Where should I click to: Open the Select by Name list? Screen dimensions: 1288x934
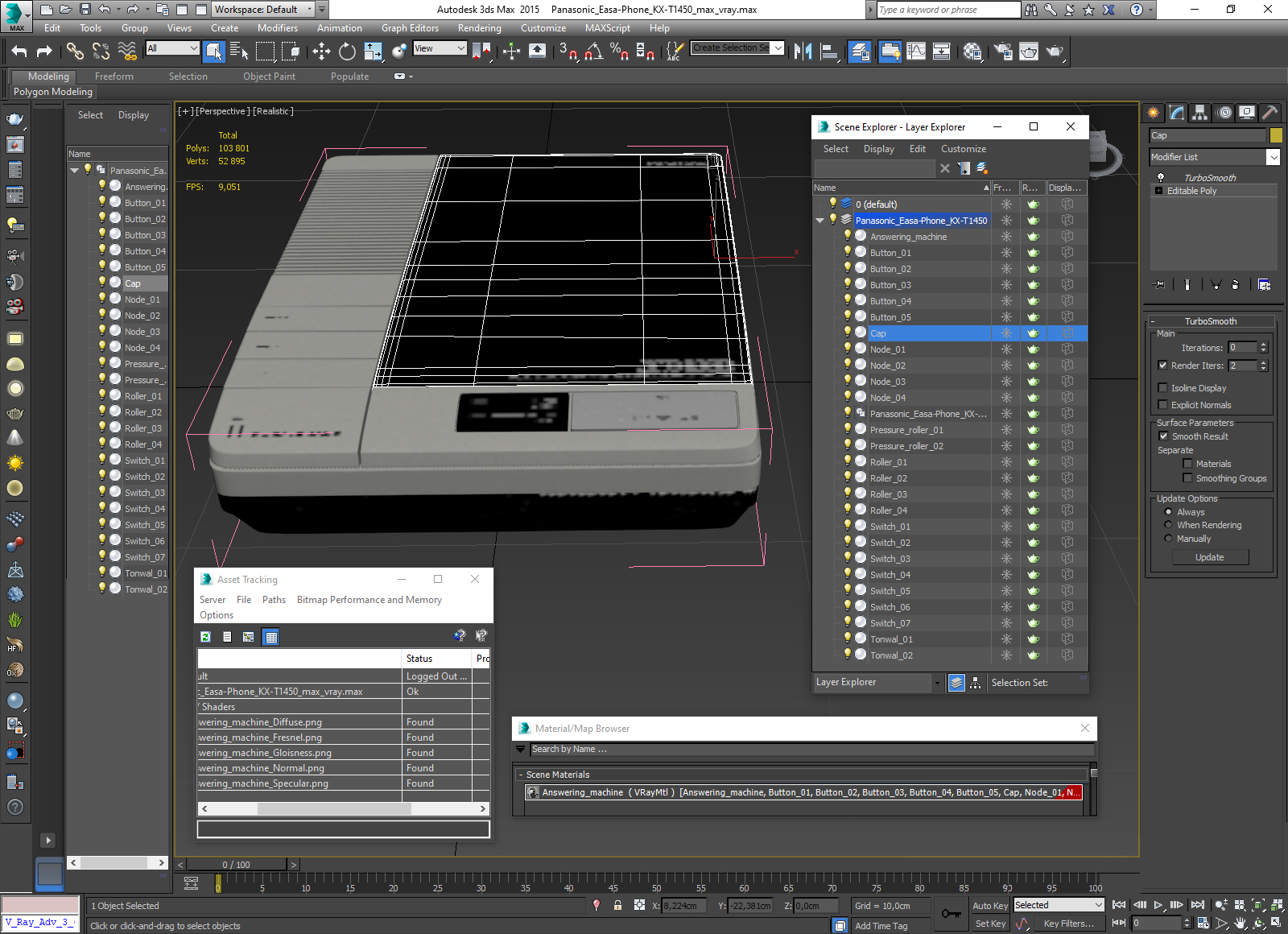click(239, 52)
